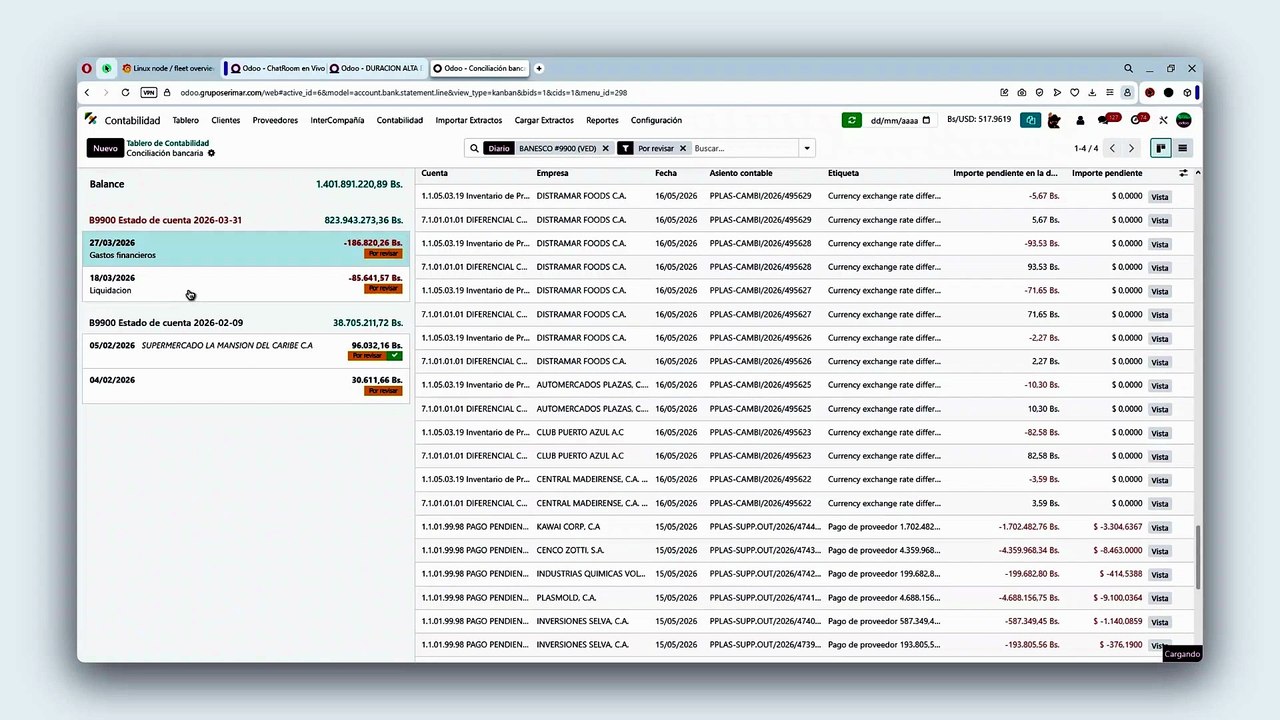Sort by the Empresa column header

point(552,173)
